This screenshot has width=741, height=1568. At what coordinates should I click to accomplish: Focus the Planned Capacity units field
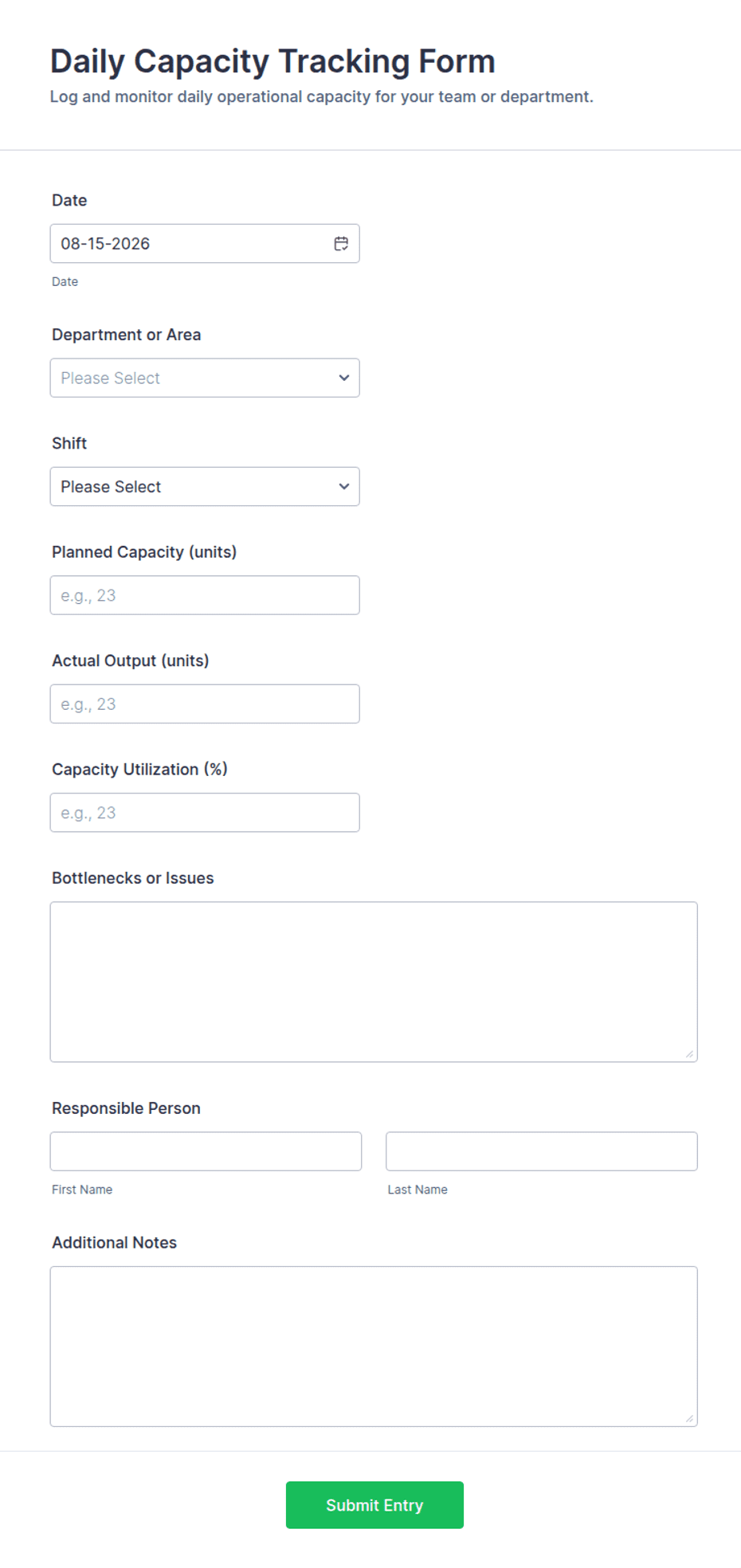tap(205, 595)
